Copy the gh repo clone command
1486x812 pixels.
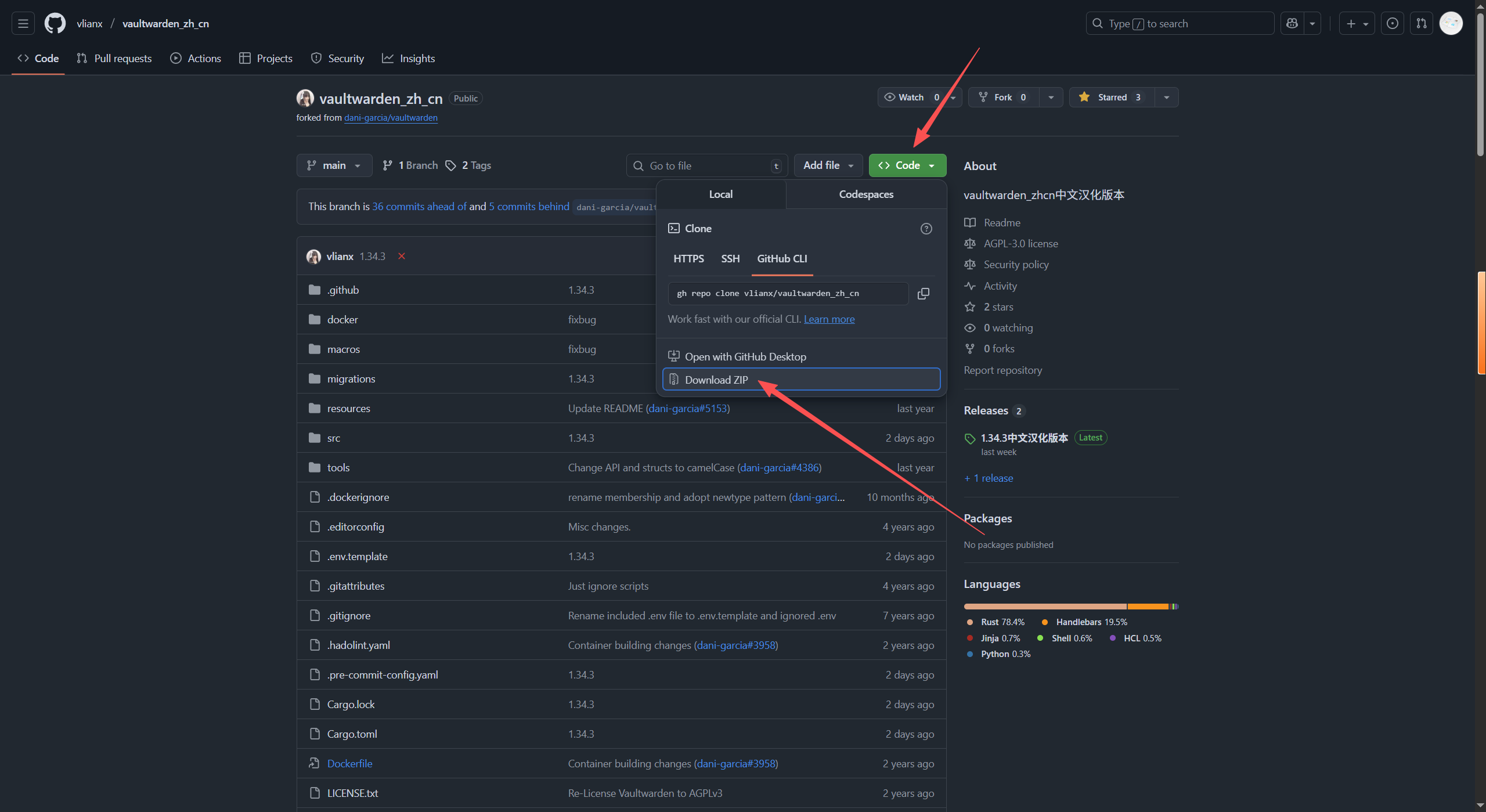(923, 294)
